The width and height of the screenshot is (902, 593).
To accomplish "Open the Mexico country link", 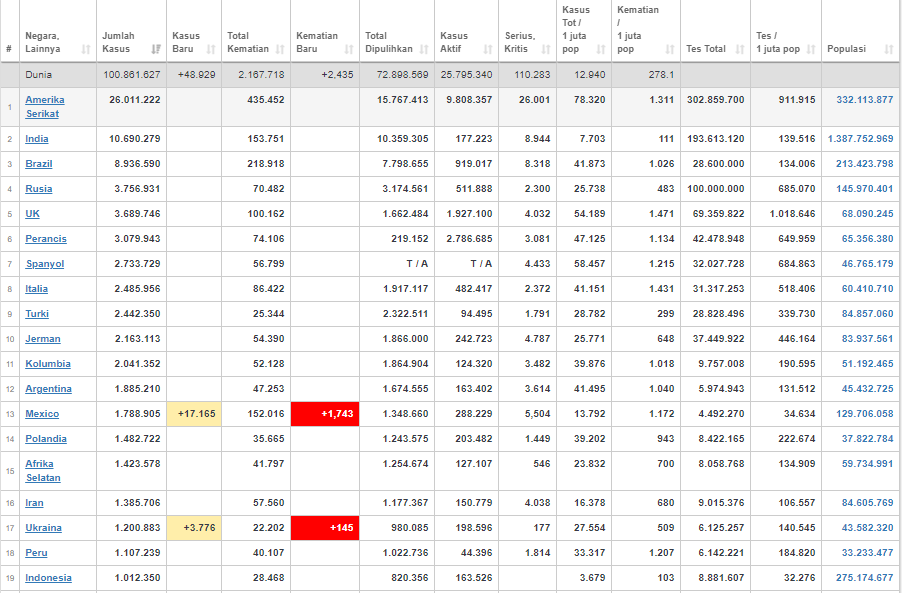I will point(42,414).
